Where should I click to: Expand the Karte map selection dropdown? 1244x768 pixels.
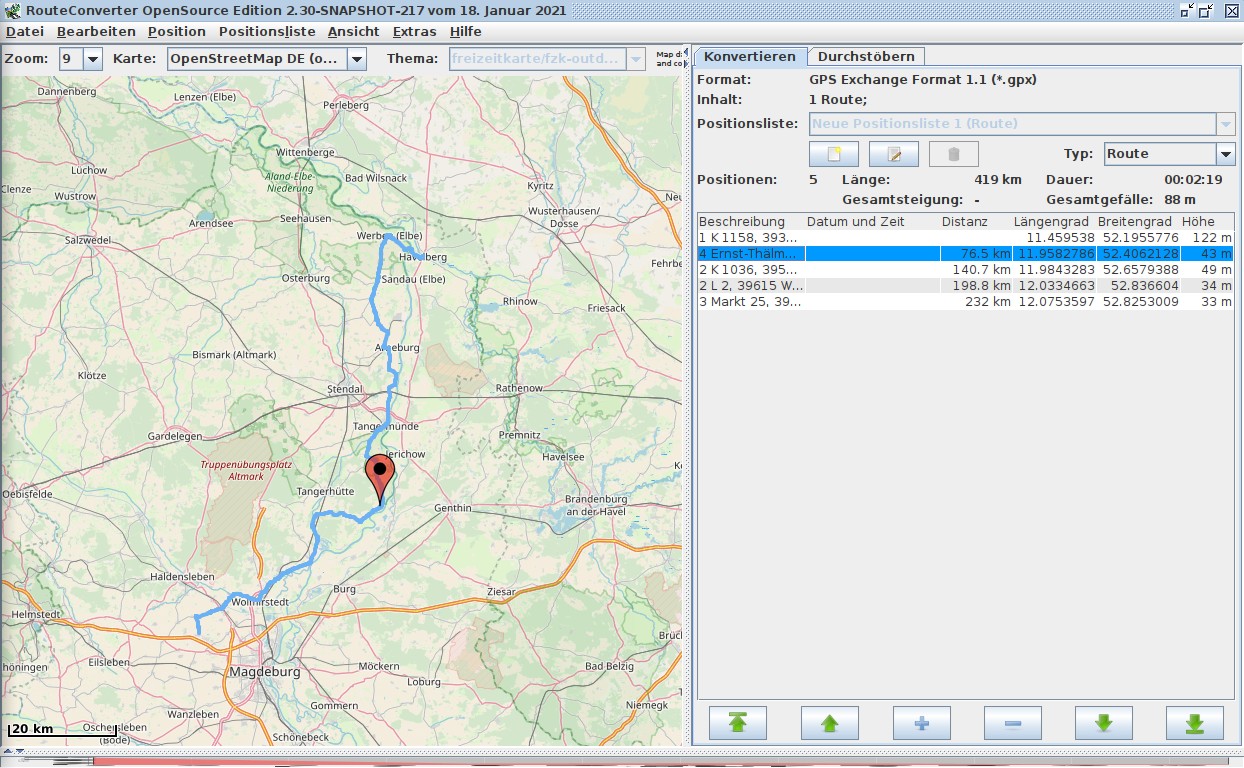coord(357,59)
